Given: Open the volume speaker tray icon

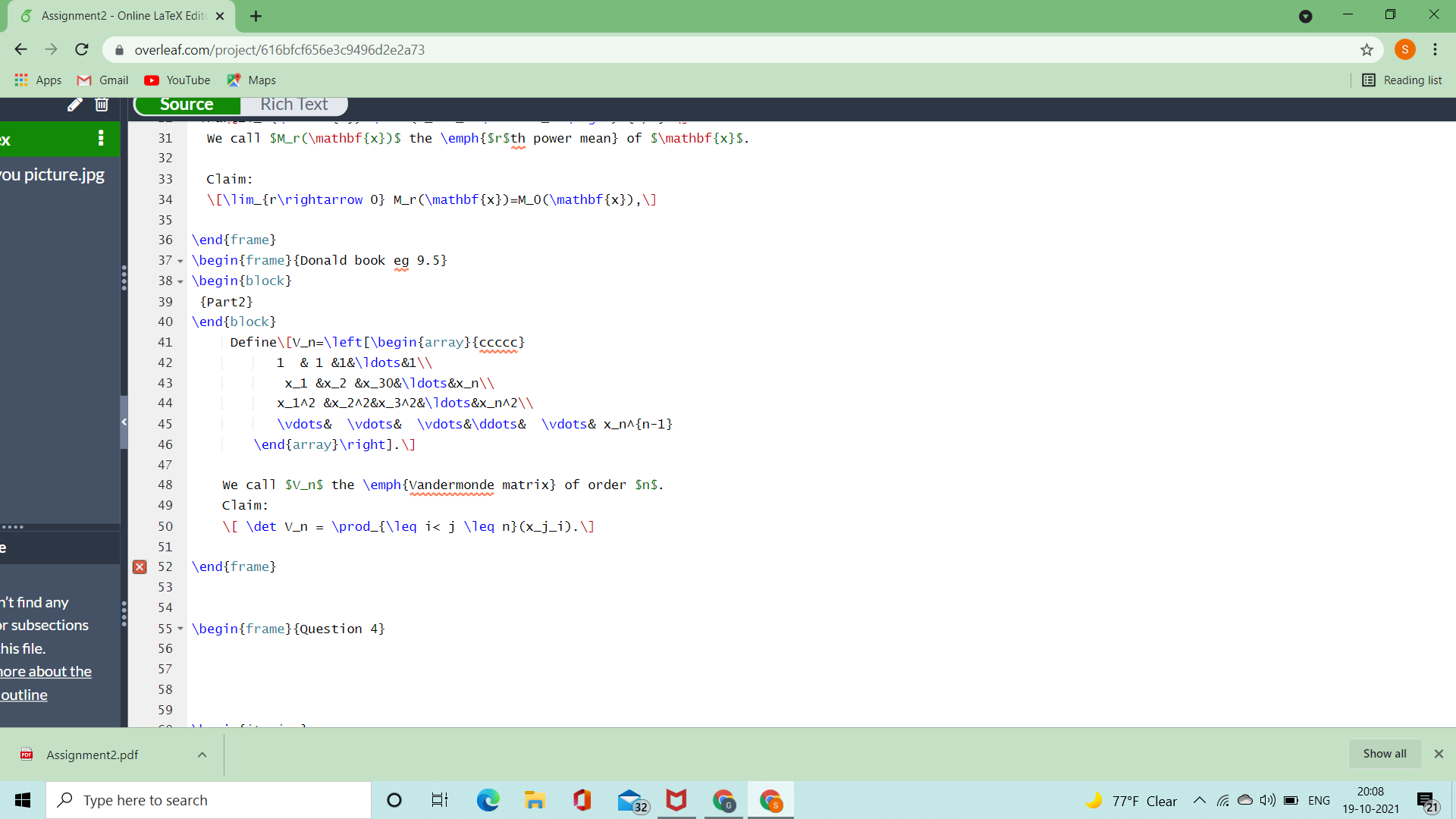Looking at the screenshot, I should tap(1267, 800).
